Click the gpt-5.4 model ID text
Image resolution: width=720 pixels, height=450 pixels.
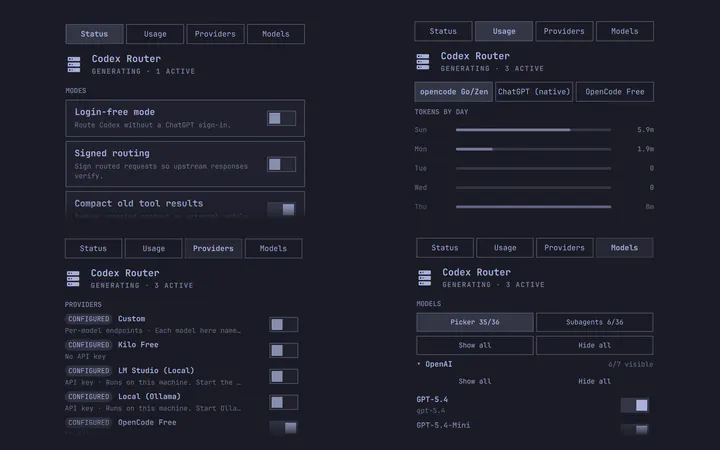(430, 411)
